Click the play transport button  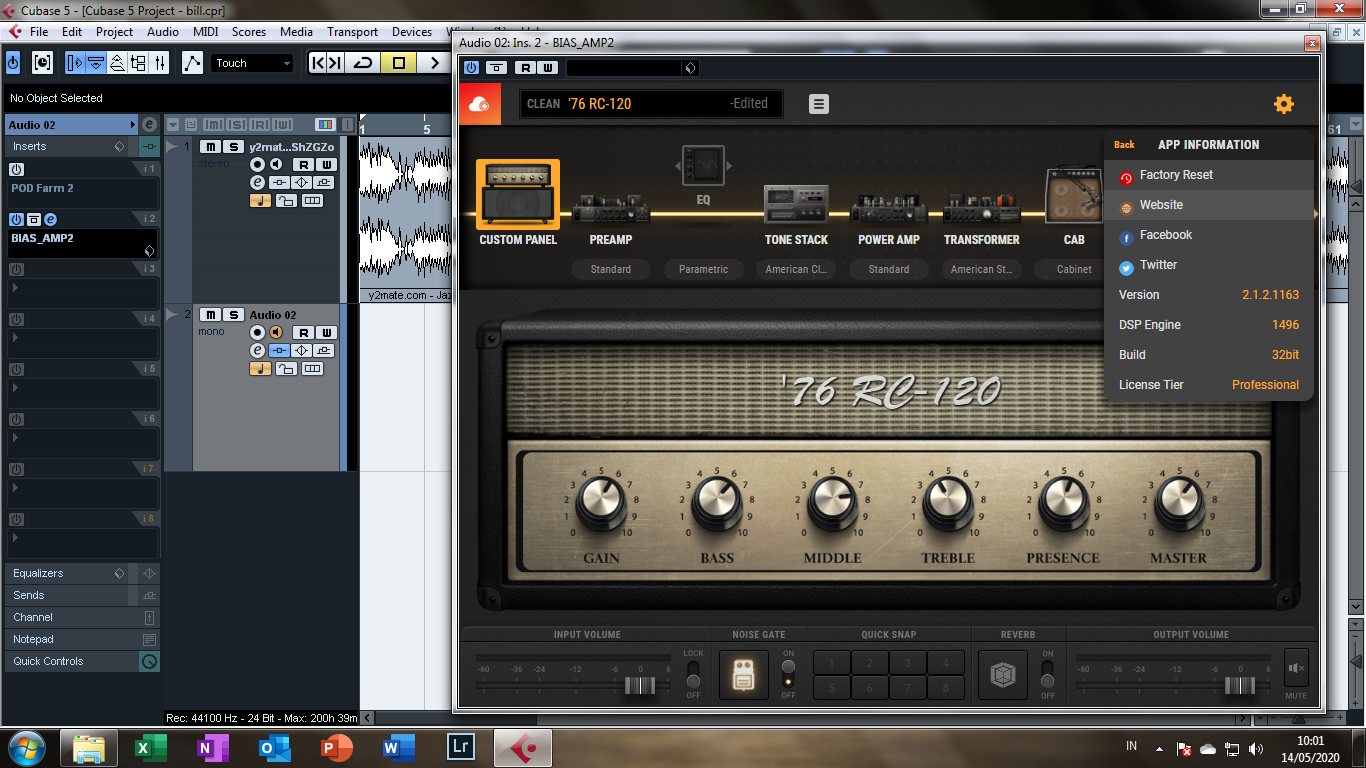[434, 63]
